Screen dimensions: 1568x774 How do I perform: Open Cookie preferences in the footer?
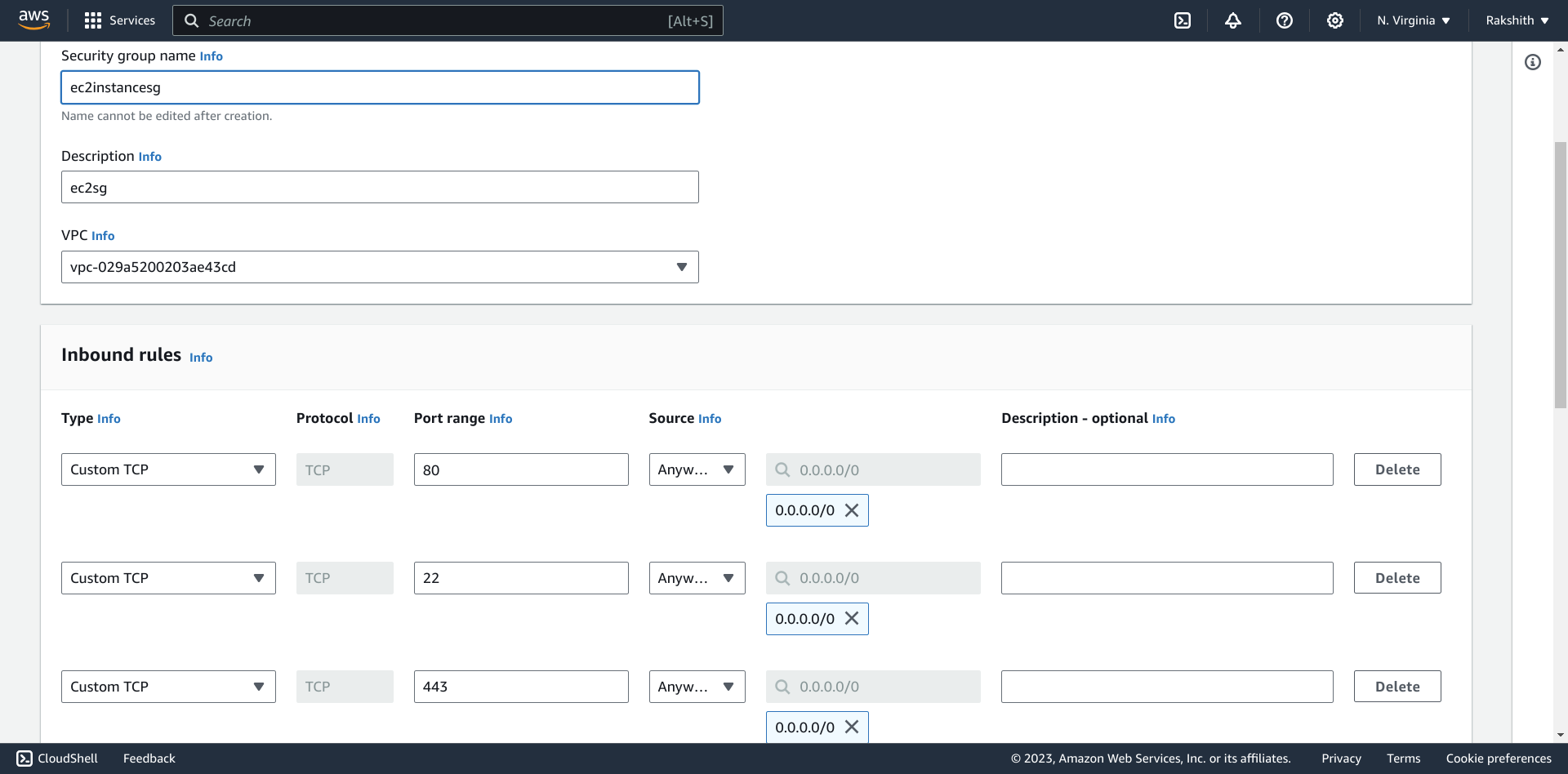click(1498, 758)
